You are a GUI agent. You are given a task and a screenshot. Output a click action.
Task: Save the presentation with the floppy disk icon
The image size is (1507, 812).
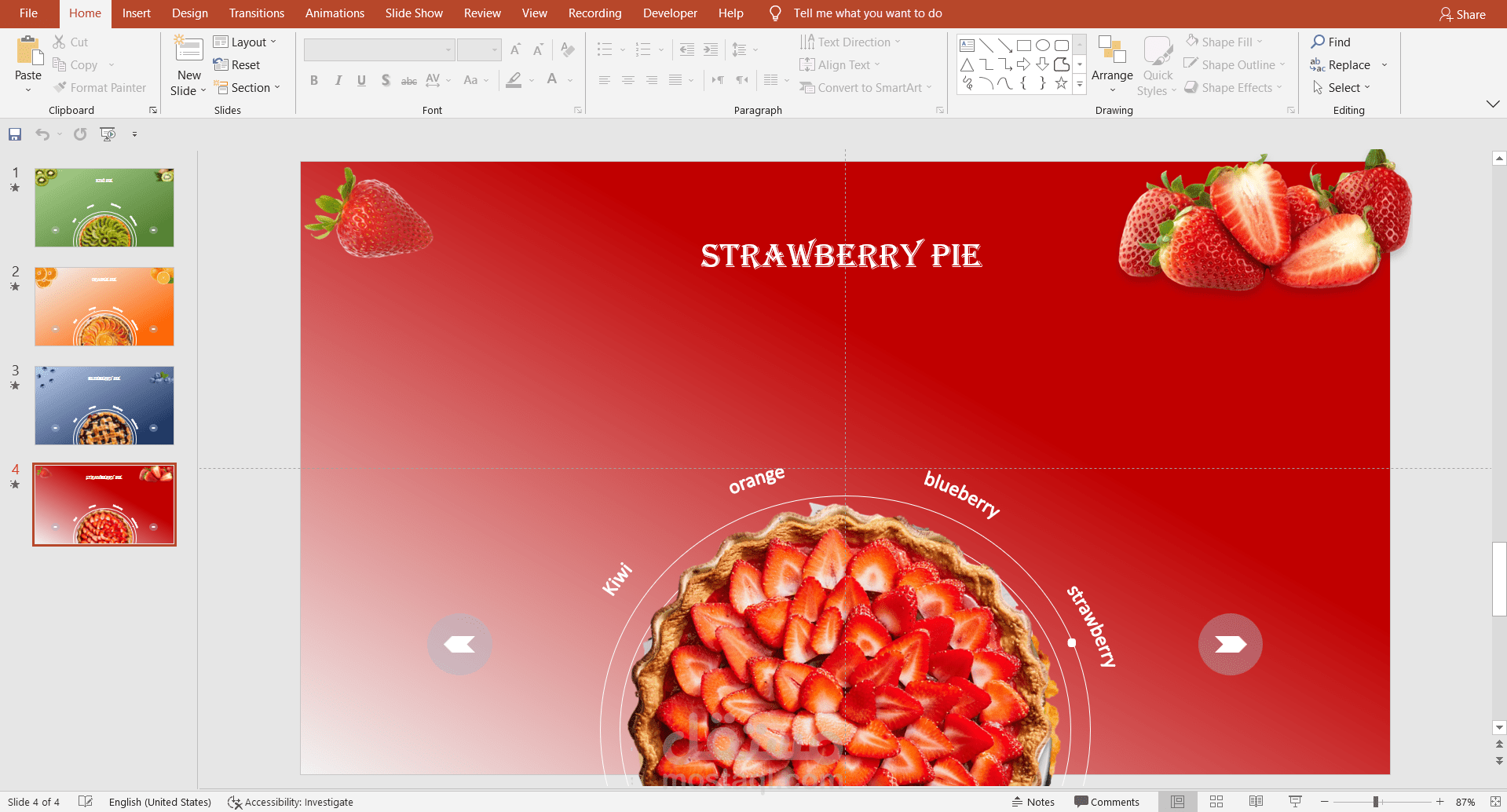[15, 134]
